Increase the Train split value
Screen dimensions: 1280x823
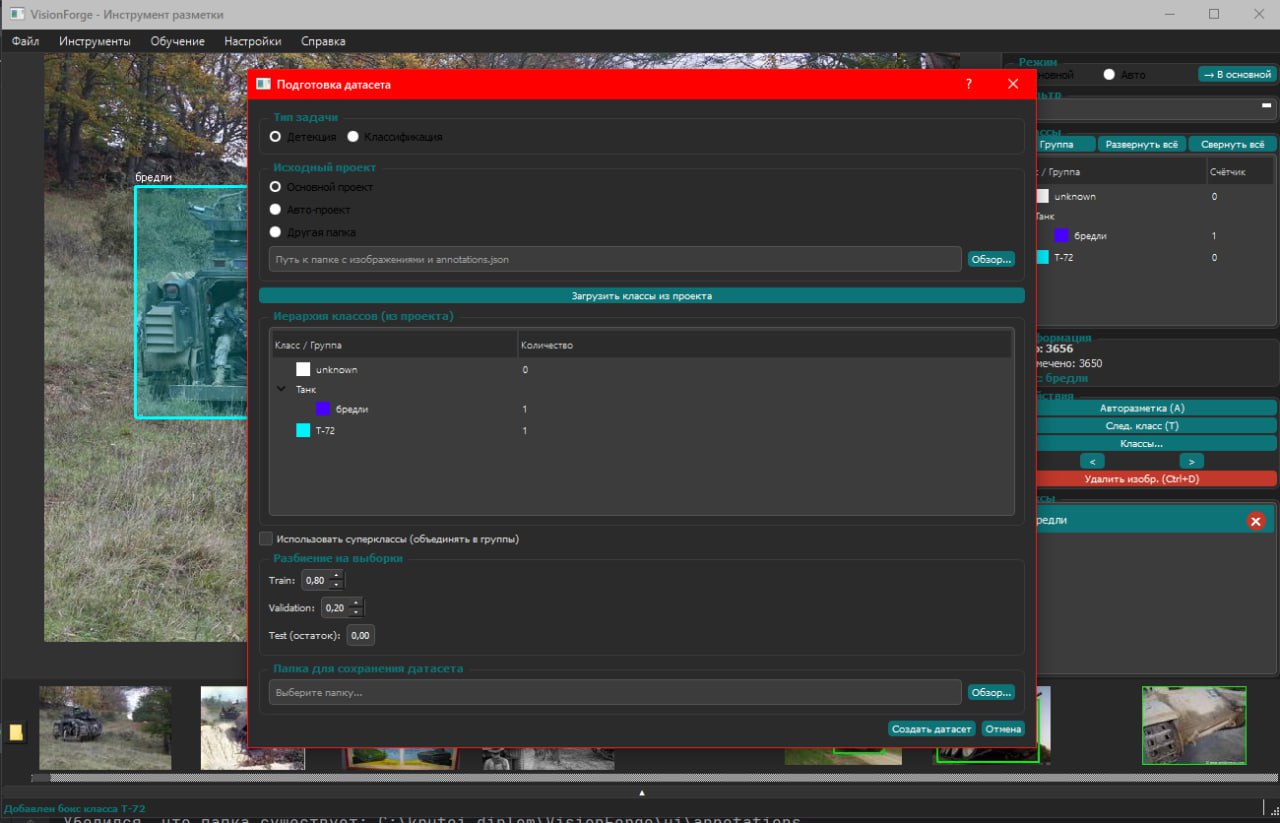(x=336, y=575)
